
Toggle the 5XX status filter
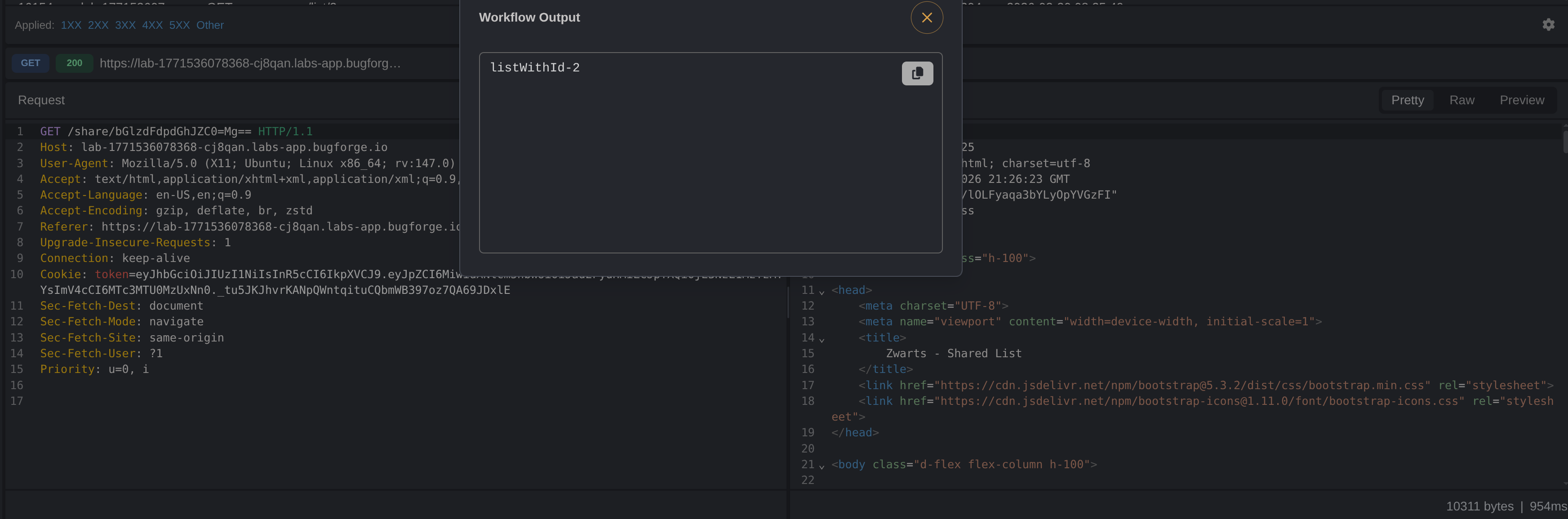[179, 26]
